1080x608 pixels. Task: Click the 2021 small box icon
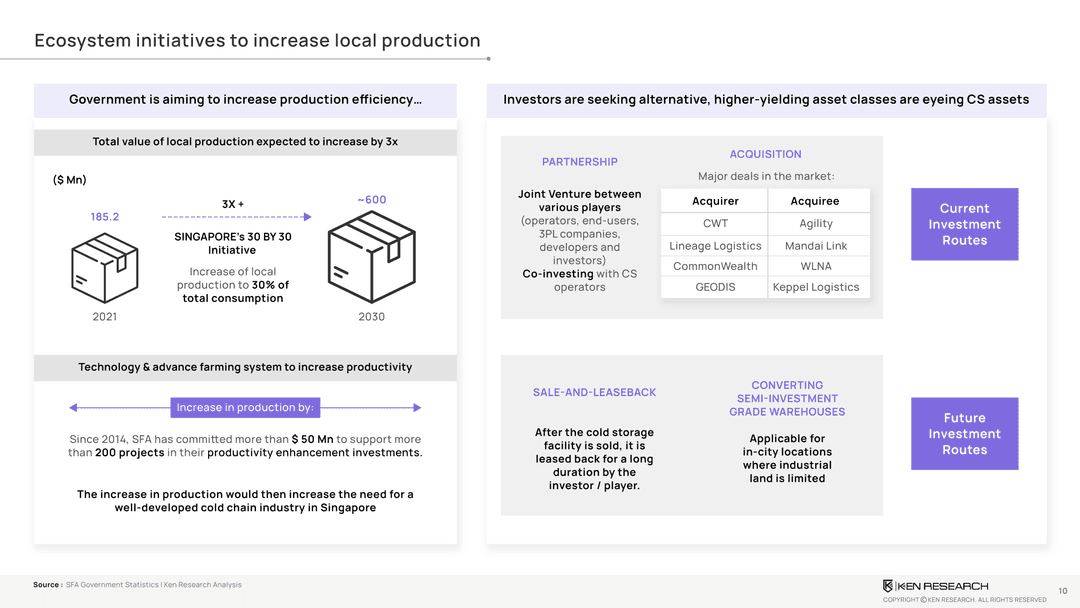pos(104,267)
